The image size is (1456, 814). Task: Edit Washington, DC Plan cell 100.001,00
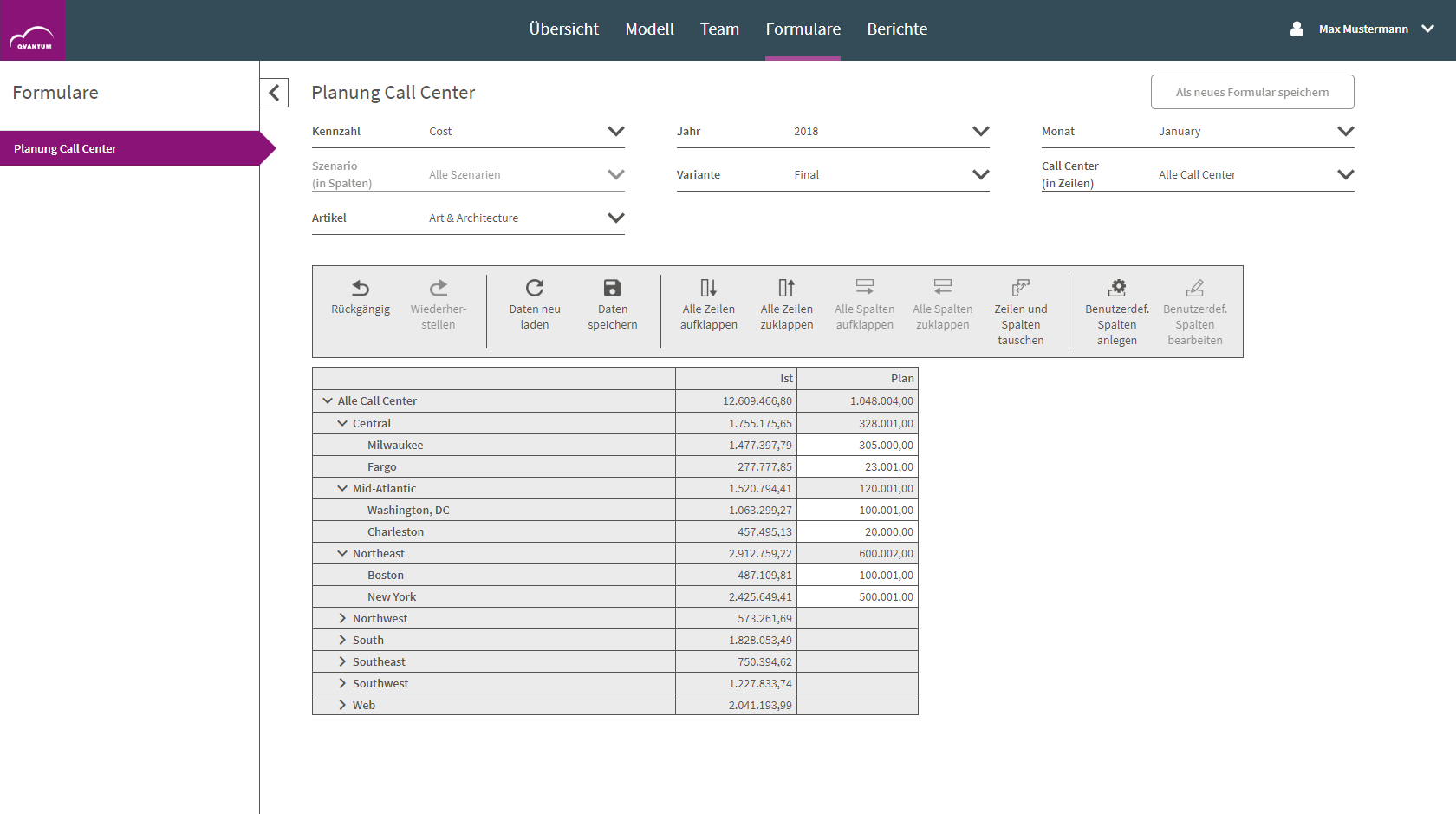point(857,510)
